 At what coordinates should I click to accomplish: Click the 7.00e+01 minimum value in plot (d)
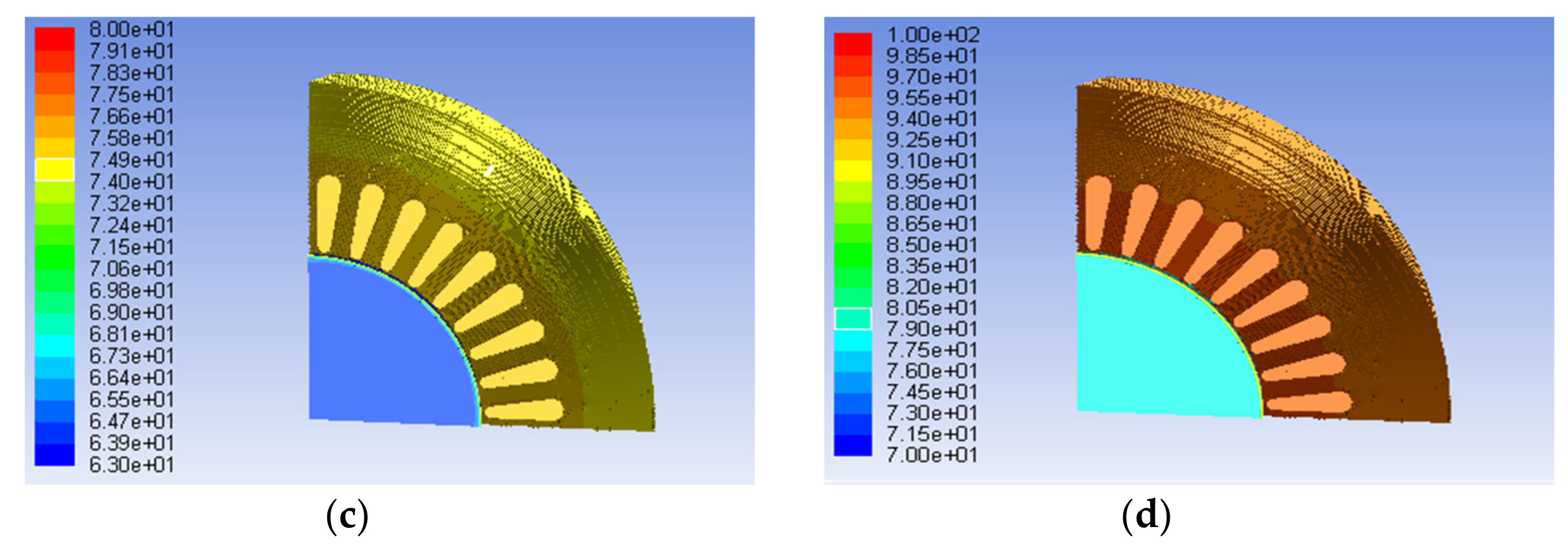click(x=932, y=455)
